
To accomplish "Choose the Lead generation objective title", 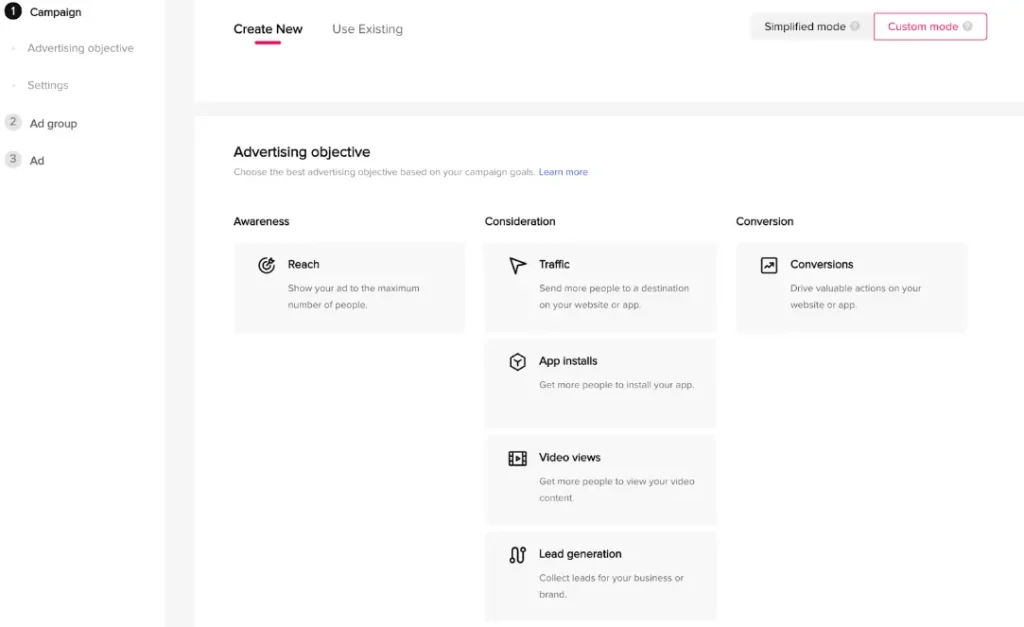I will (x=580, y=554).
